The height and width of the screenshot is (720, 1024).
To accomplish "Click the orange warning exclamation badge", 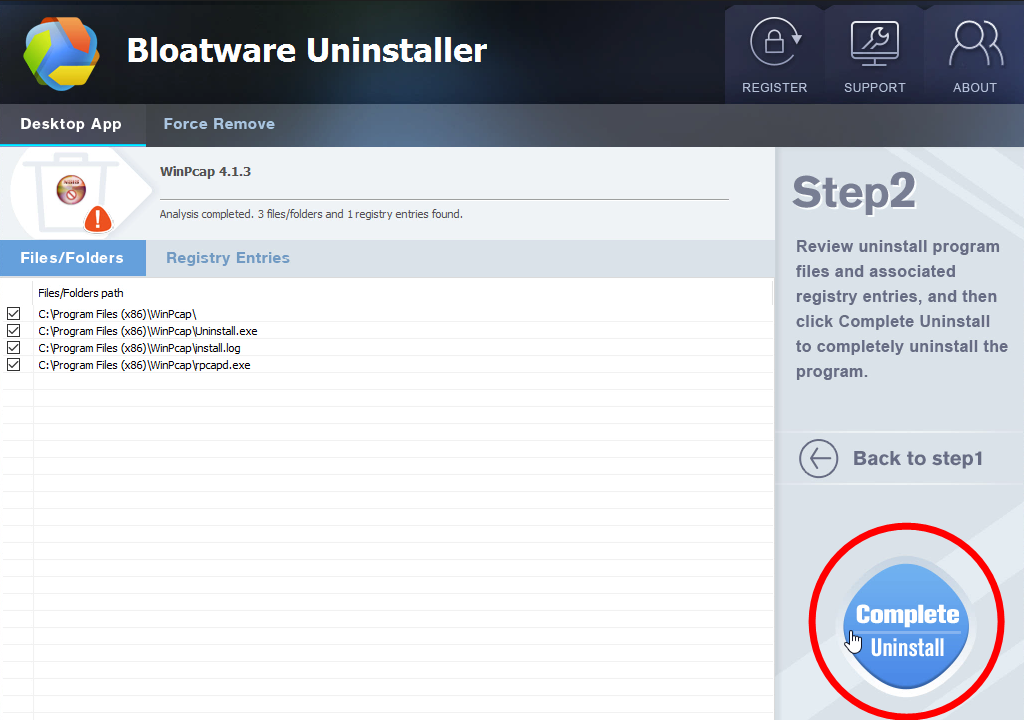I will 98,219.
